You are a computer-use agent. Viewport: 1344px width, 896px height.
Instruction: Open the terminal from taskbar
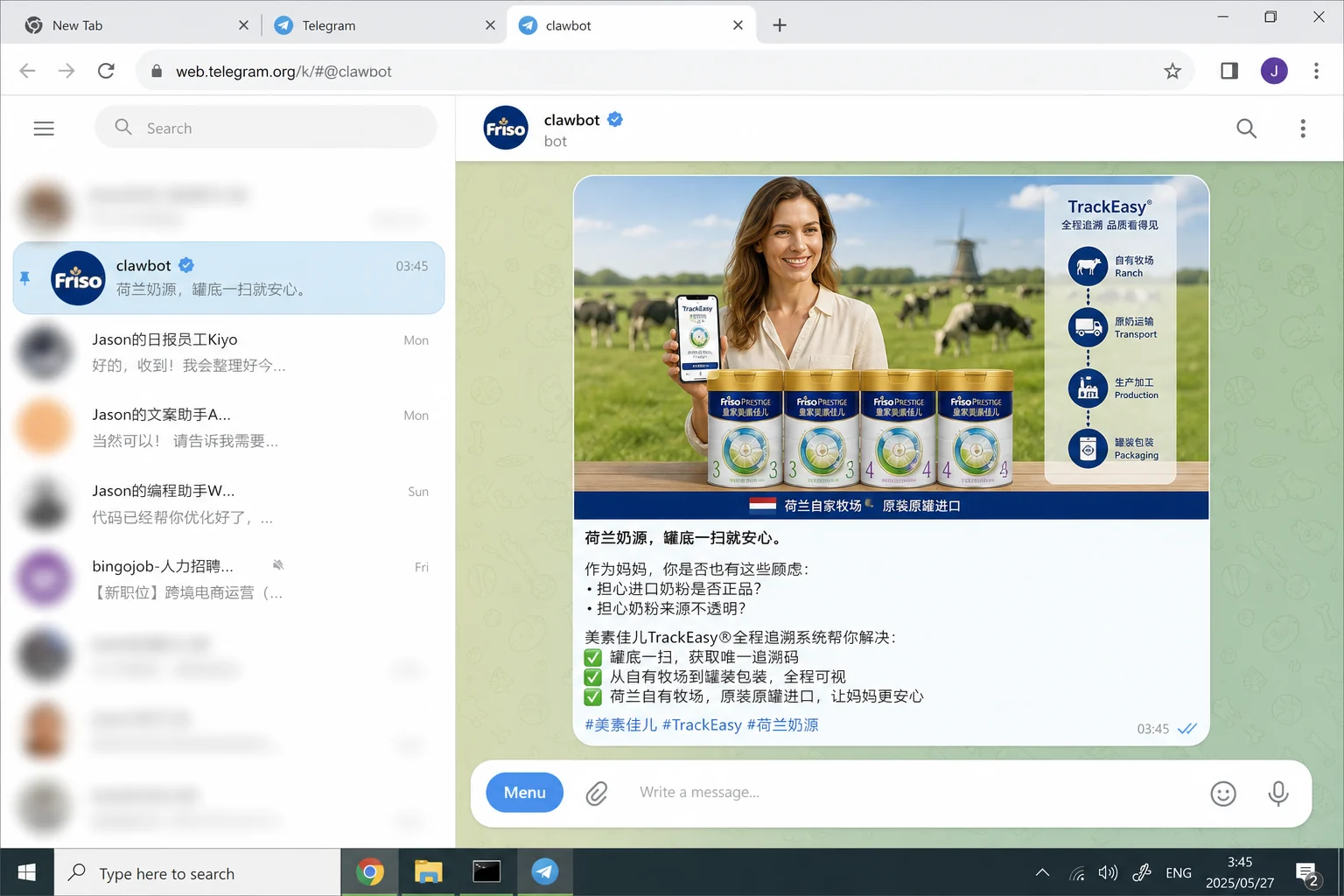[486, 872]
